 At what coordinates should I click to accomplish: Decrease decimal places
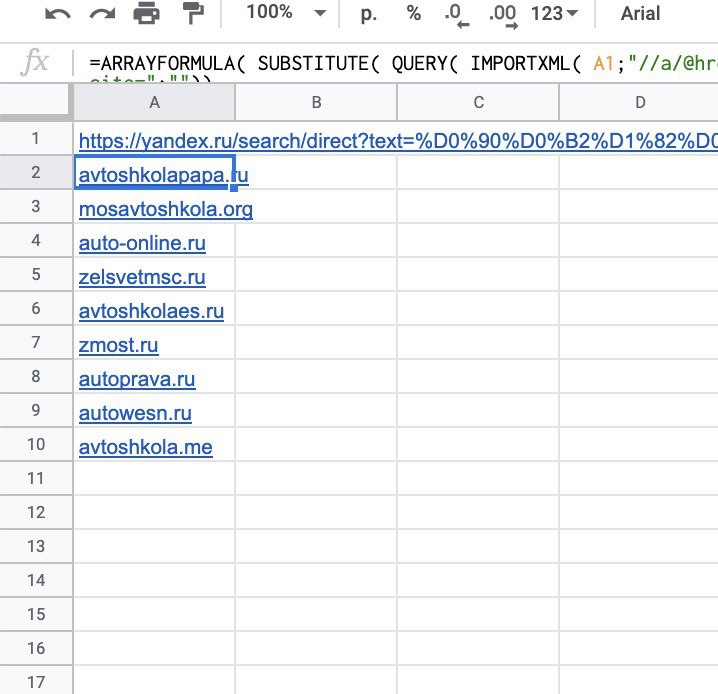tap(457, 15)
